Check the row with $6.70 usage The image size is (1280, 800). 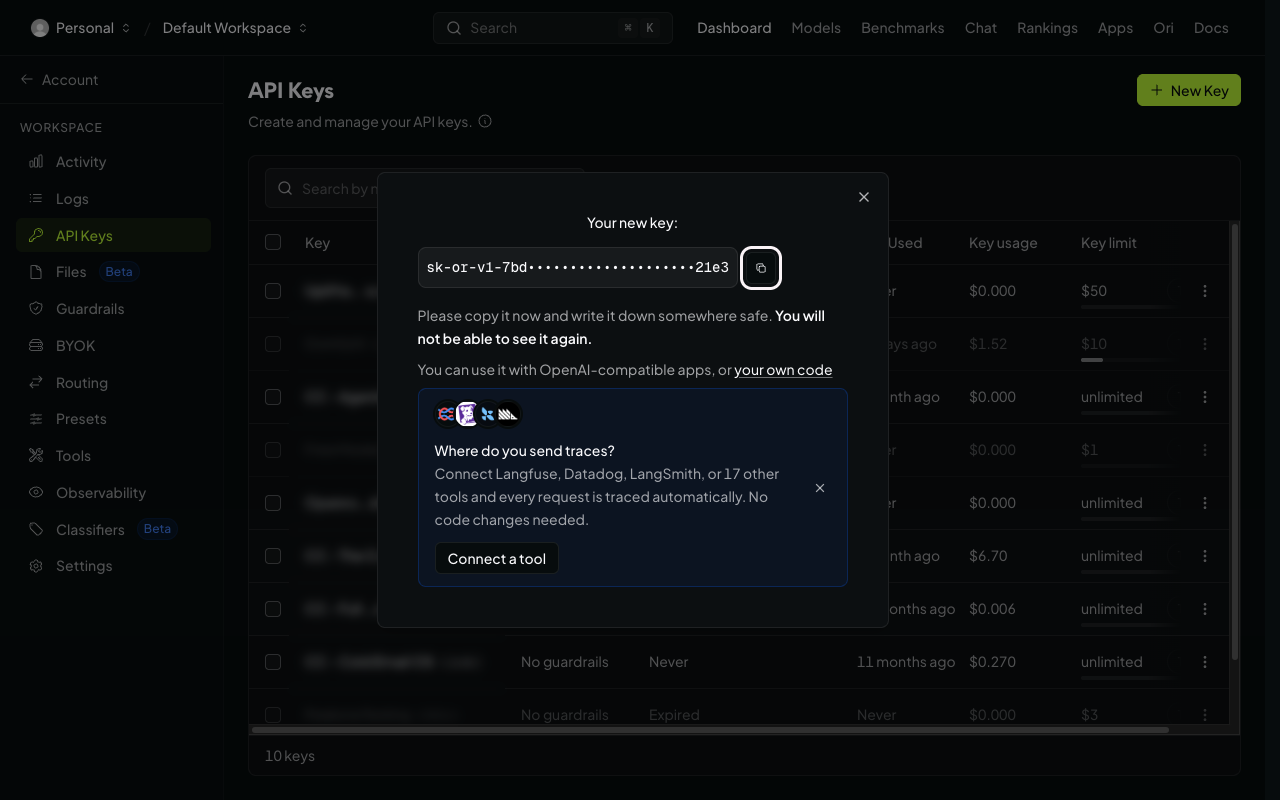(x=273, y=556)
